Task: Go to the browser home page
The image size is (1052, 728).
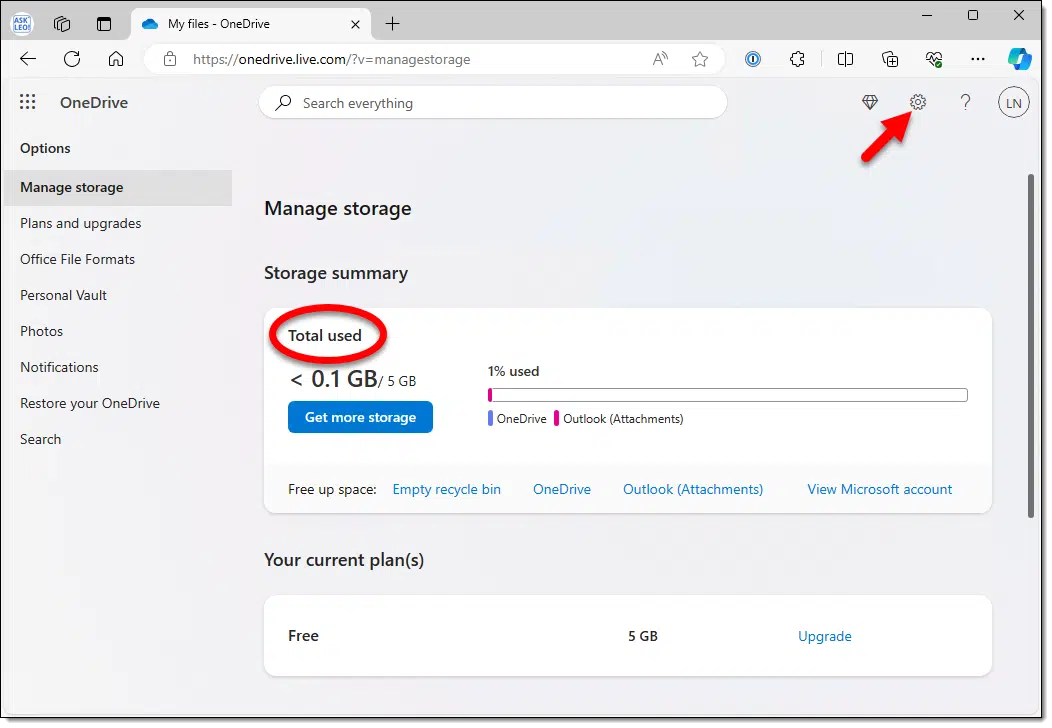Action: point(116,59)
